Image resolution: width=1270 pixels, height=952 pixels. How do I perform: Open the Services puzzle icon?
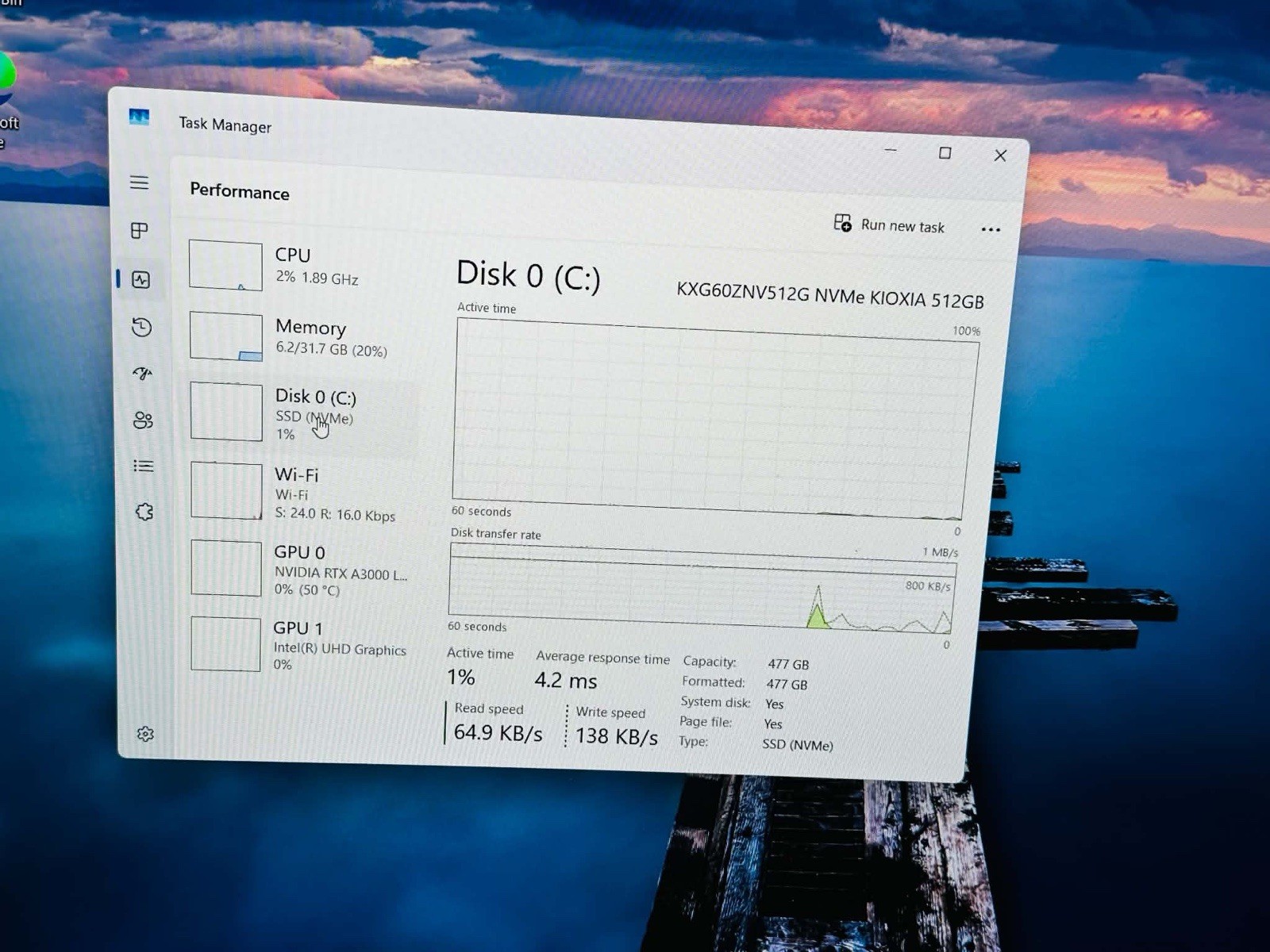click(144, 512)
